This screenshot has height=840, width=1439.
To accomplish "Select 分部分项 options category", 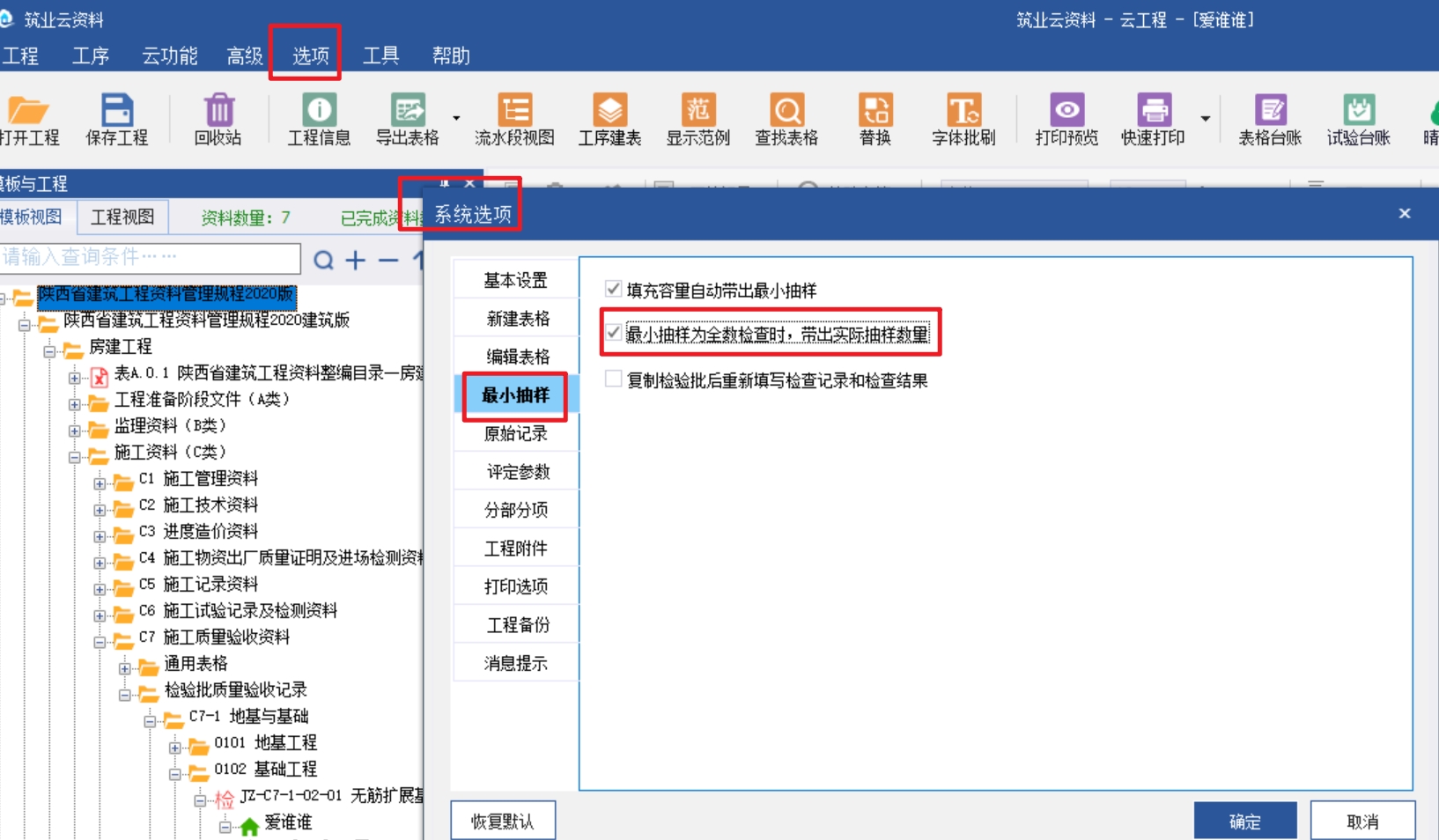I will (x=516, y=510).
